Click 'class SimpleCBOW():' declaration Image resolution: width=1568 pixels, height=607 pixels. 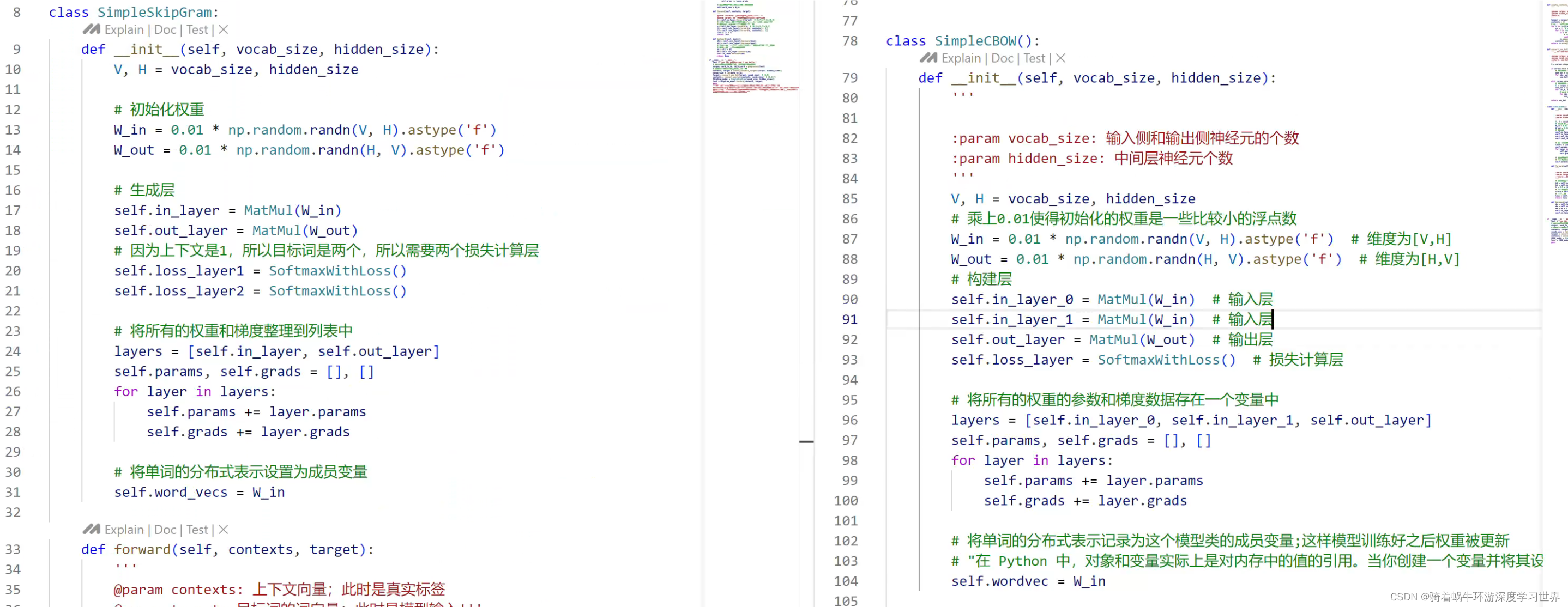[963, 41]
